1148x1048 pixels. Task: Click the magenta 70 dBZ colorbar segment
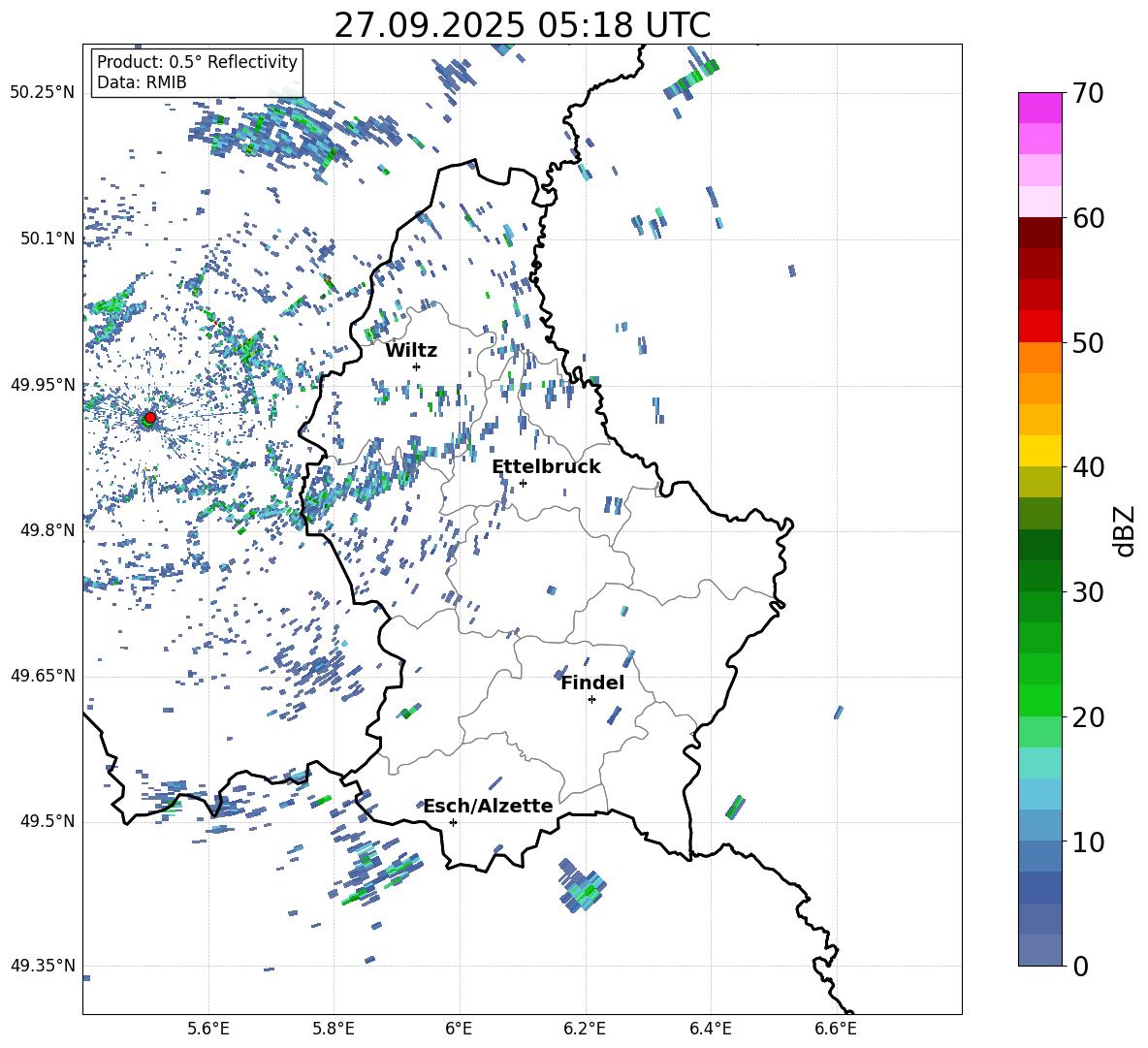coord(1040,108)
